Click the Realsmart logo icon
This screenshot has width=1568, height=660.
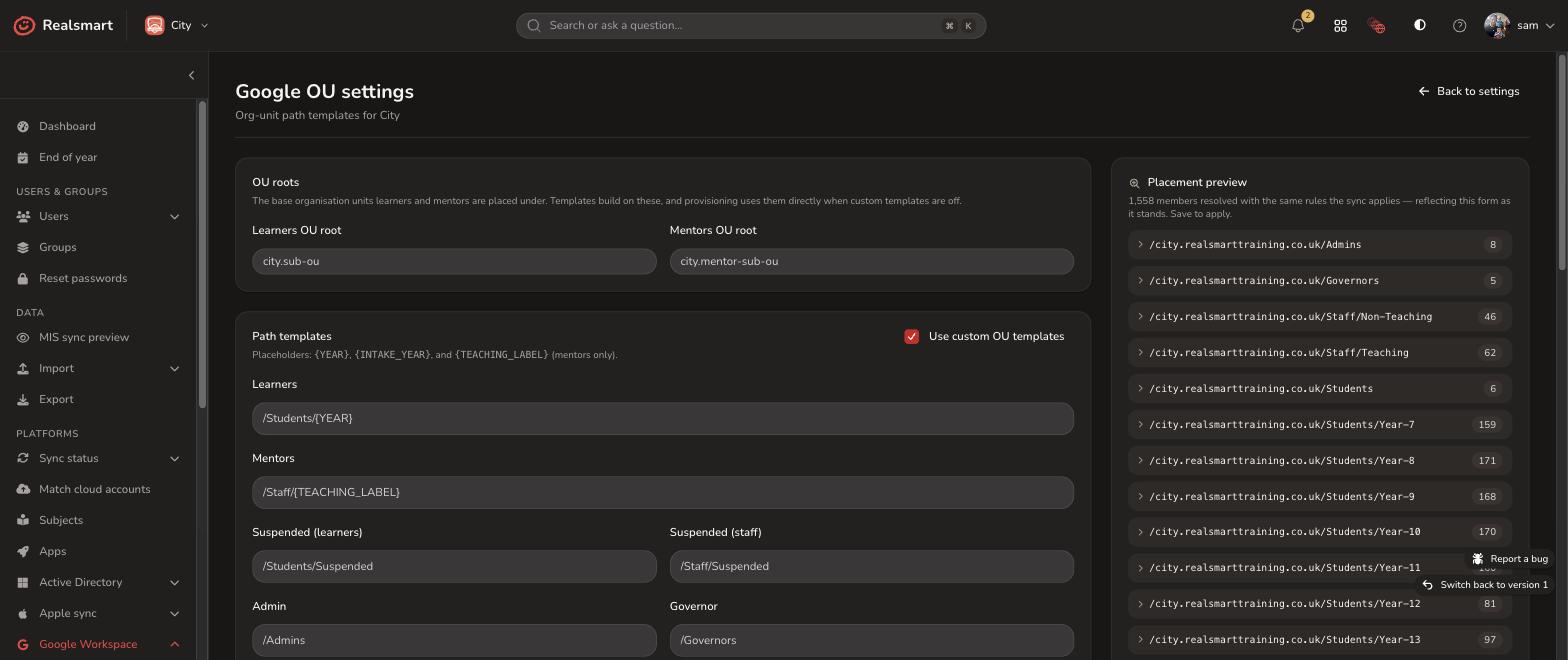tap(24, 25)
